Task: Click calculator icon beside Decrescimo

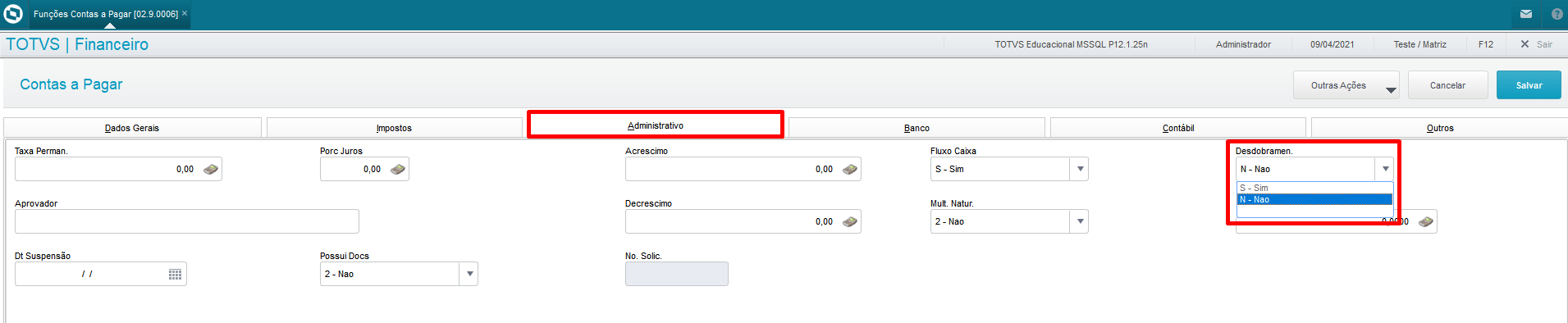Action: (850, 221)
